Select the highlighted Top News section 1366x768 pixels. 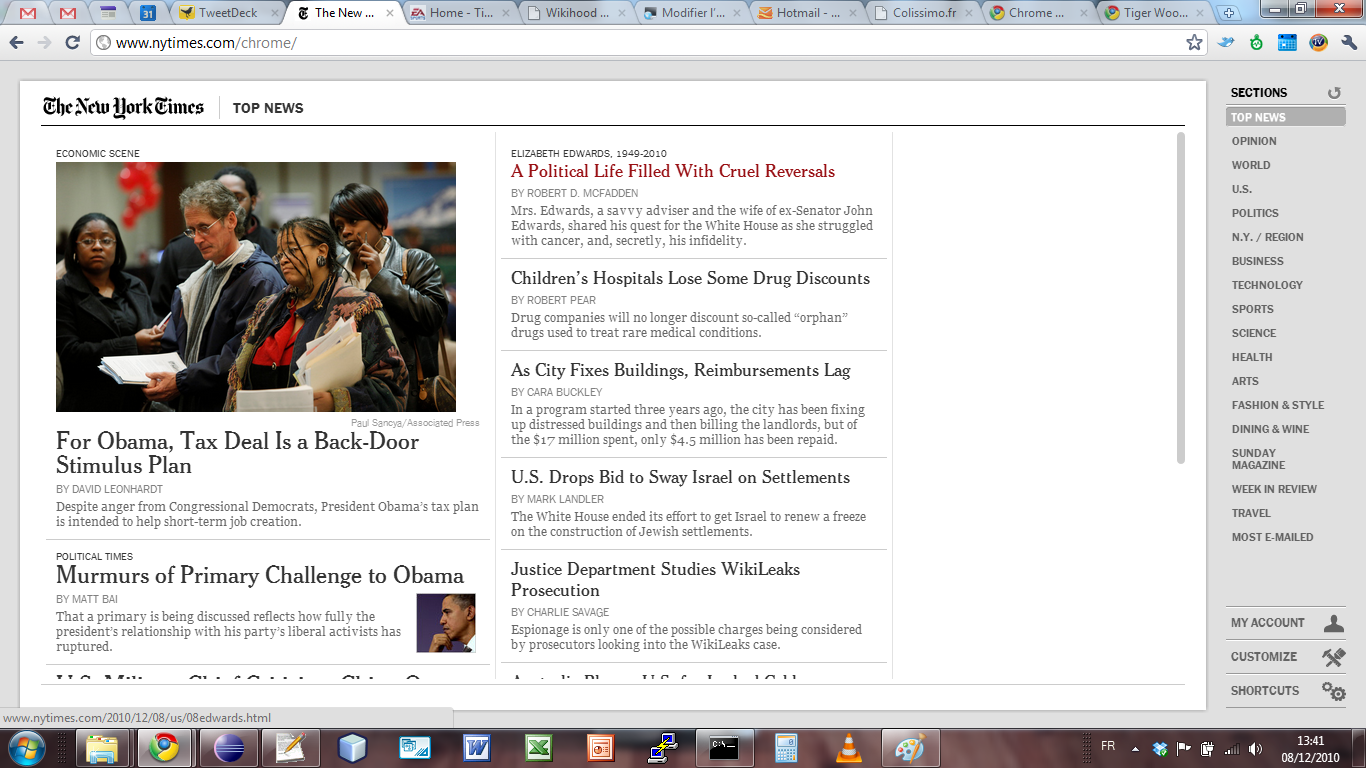click(x=1286, y=117)
